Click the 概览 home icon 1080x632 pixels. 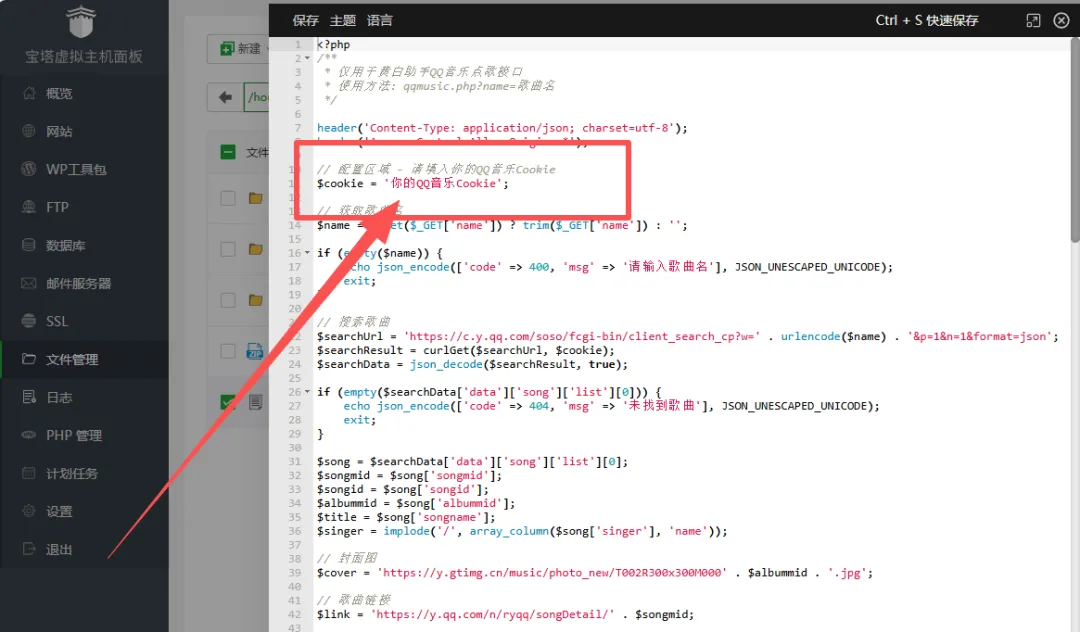click(x=29, y=93)
